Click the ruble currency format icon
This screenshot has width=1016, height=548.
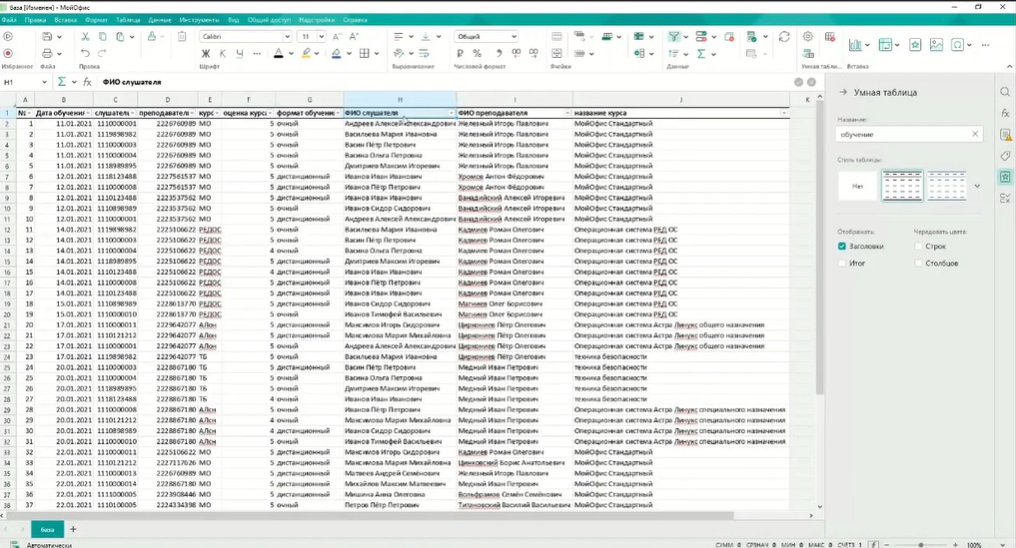(460, 54)
